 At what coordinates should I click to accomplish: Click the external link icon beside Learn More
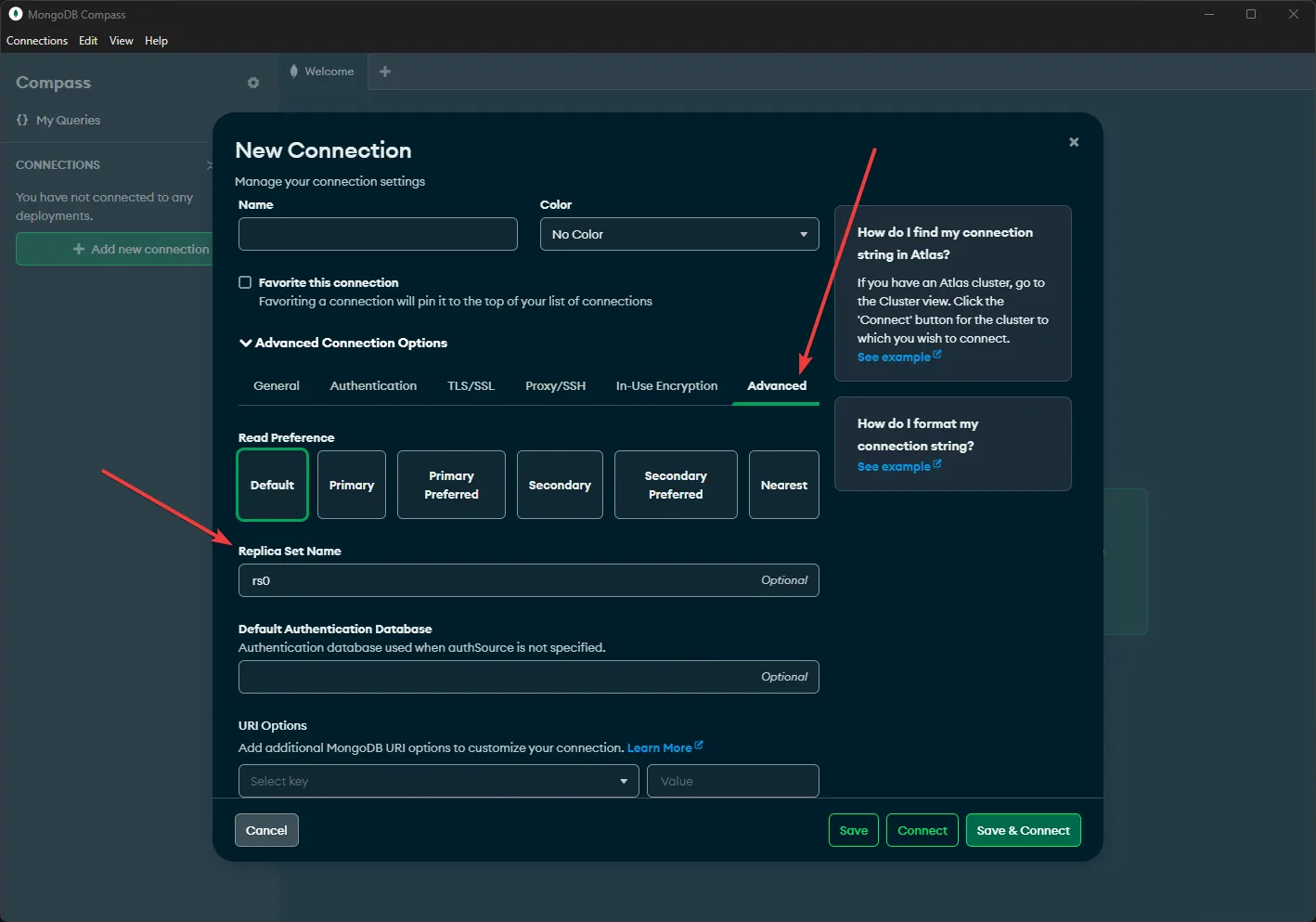698,747
